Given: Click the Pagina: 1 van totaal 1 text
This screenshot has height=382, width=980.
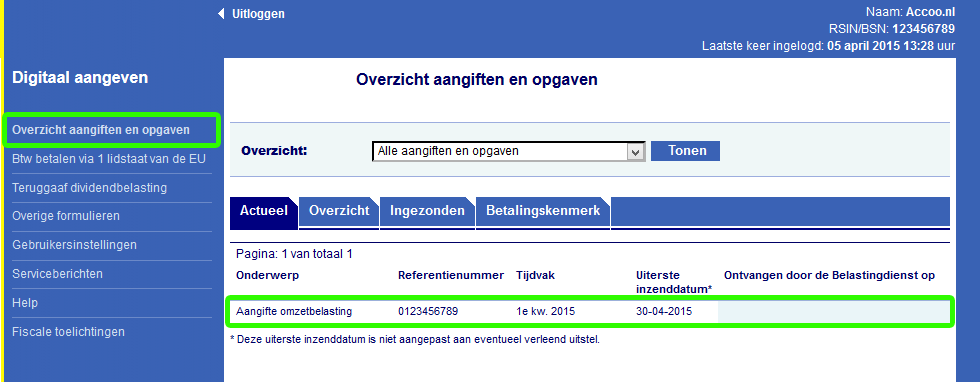Looking at the screenshot, I should [x=294, y=254].
